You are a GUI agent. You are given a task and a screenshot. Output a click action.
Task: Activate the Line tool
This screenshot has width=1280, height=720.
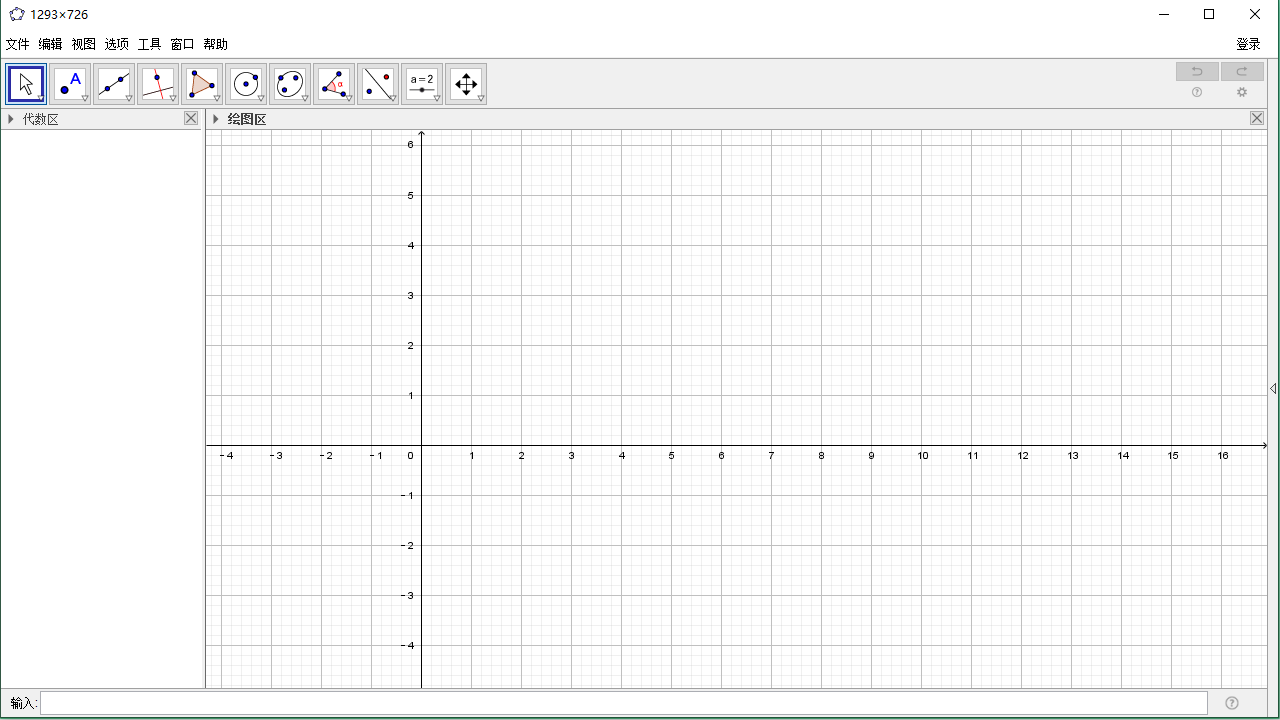(x=113, y=83)
